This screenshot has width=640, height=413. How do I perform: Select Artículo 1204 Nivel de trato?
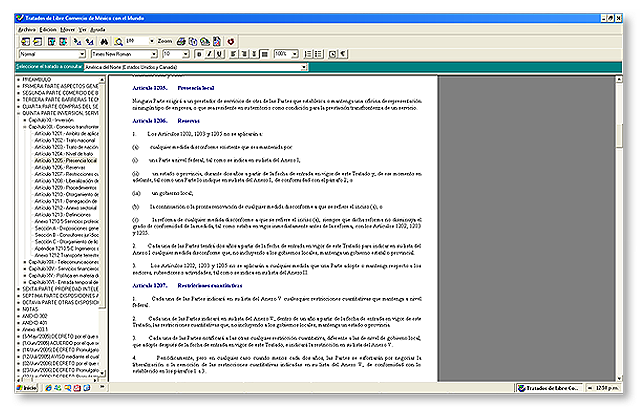click(64, 154)
